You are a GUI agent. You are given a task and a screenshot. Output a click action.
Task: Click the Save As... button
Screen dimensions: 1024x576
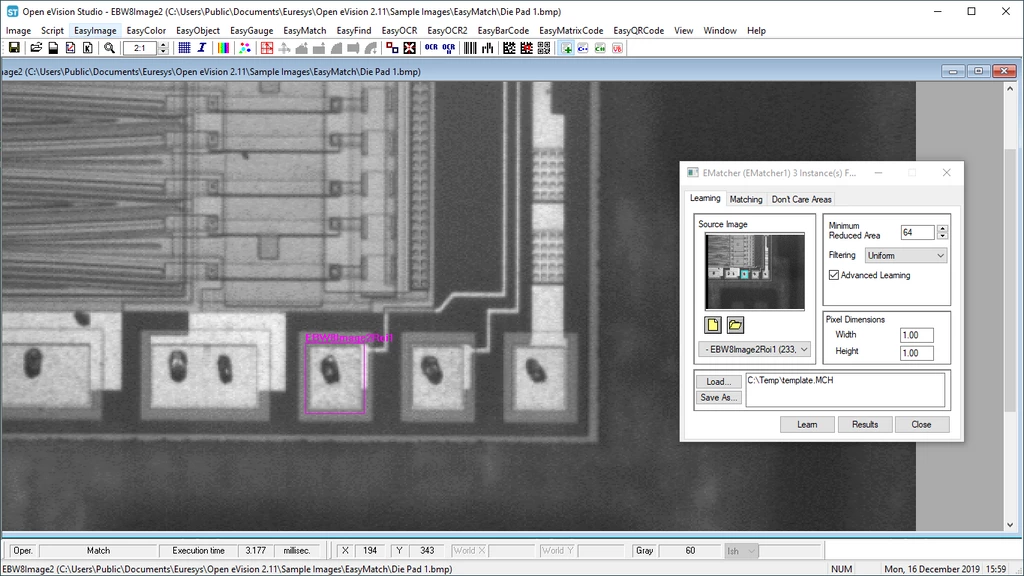pos(719,397)
